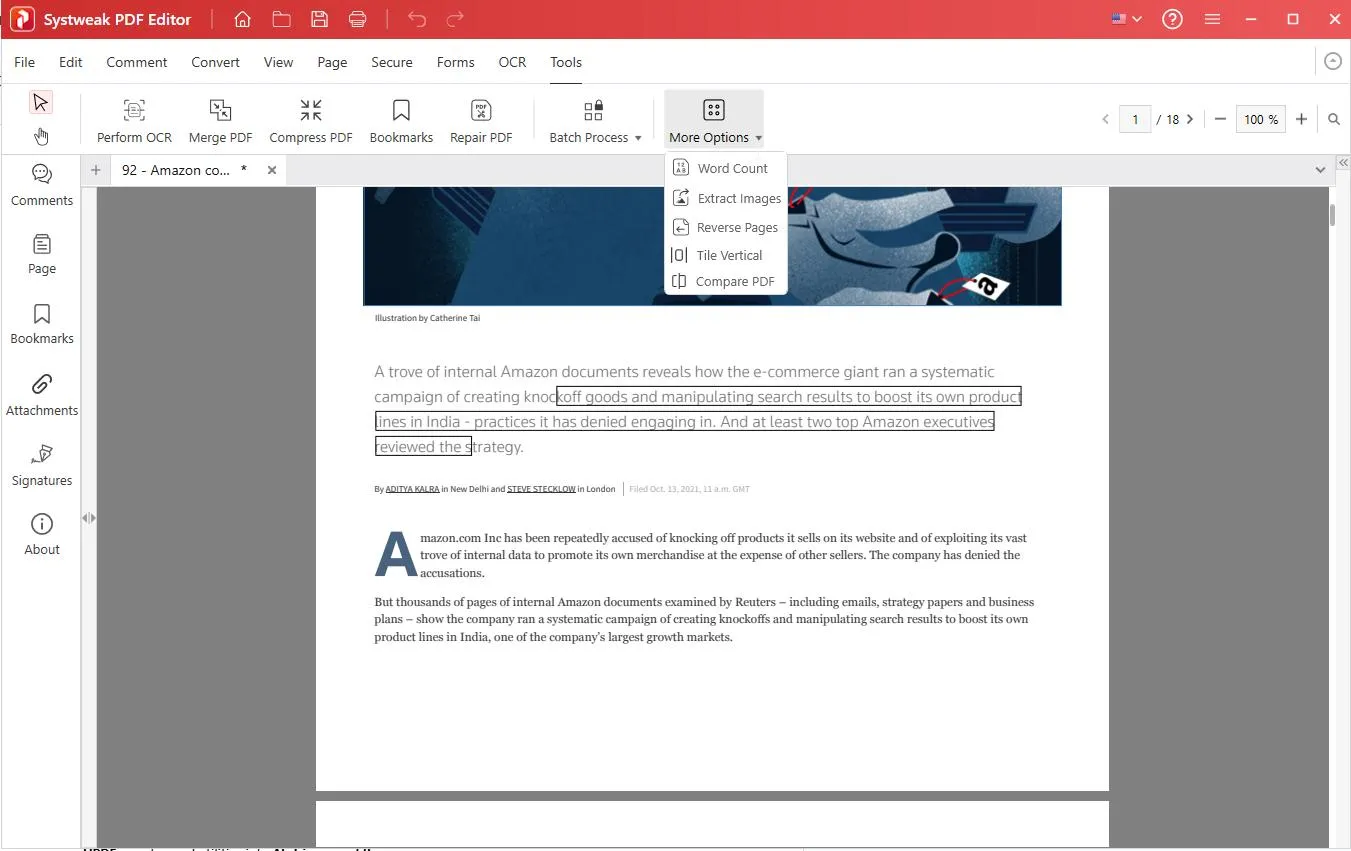Click the article illustration image
Viewport: 1351px width, 851px height.
coord(712,245)
